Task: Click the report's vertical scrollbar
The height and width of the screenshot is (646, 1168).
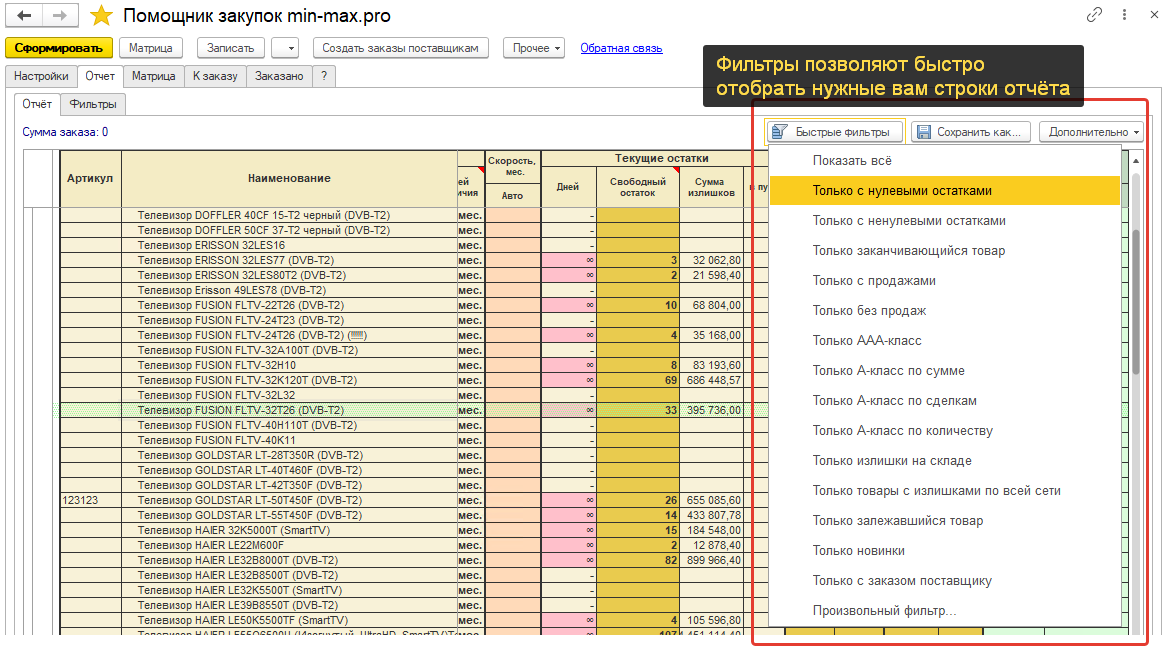Action: pyautogui.click(x=1134, y=300)
